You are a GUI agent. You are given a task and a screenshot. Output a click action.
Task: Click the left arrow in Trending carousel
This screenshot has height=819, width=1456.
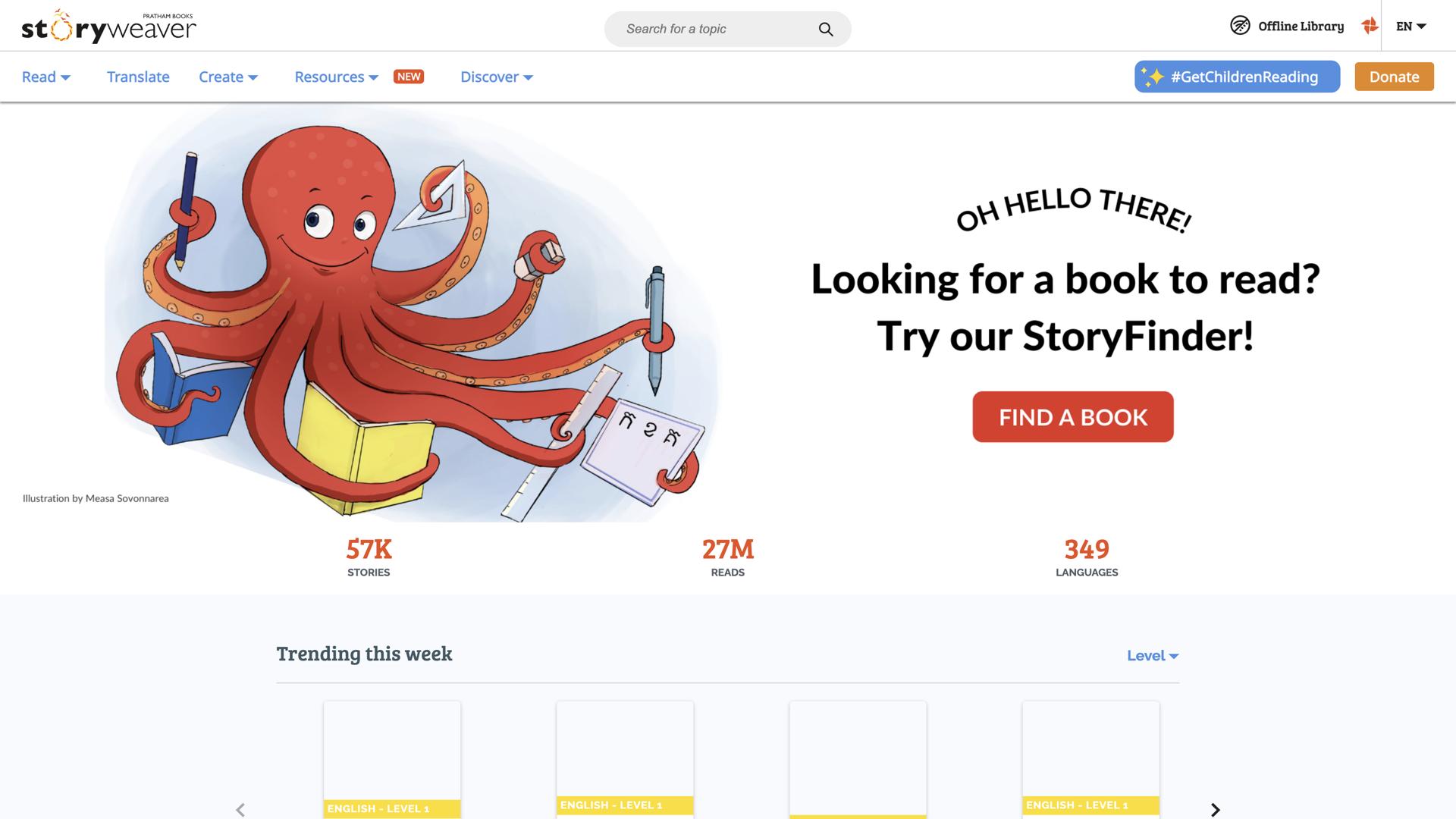[x=241, y=810]
